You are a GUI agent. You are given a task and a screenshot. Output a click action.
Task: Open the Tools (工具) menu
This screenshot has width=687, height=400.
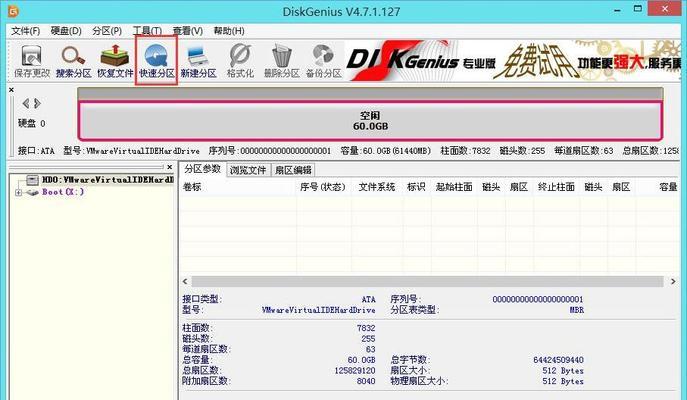pyautogui.click(x=147, y=31)
